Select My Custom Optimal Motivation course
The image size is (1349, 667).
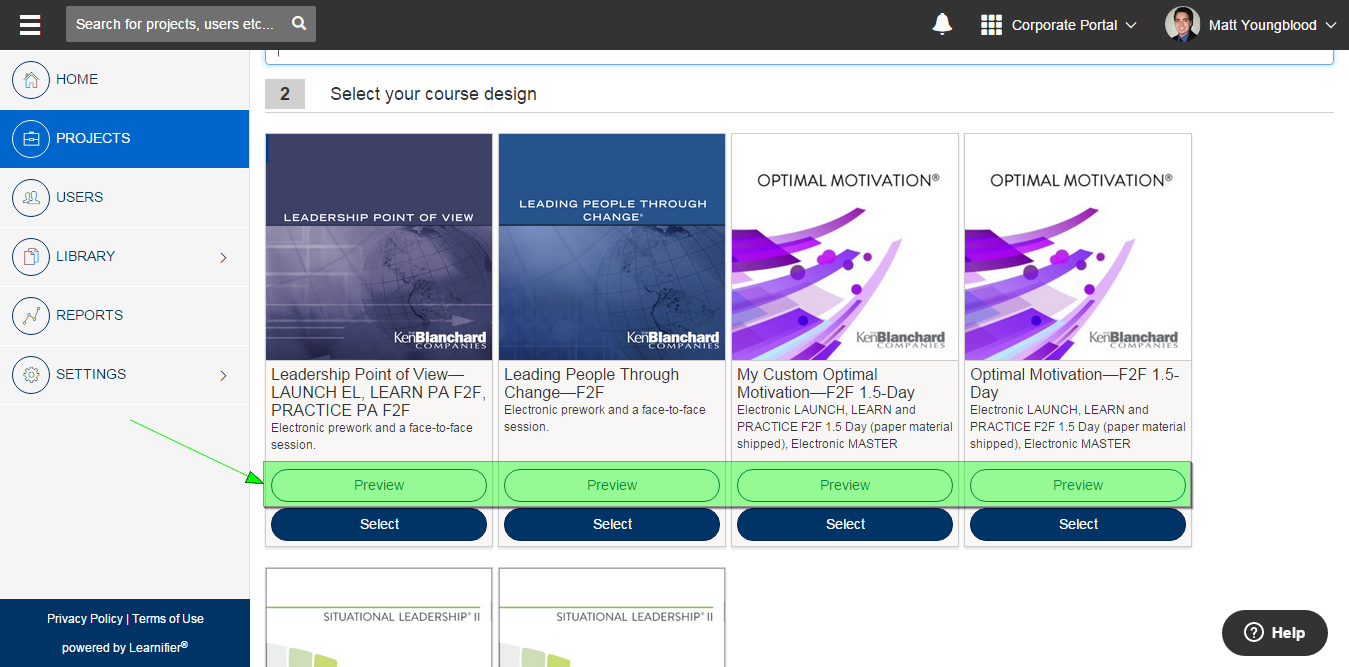845,524
